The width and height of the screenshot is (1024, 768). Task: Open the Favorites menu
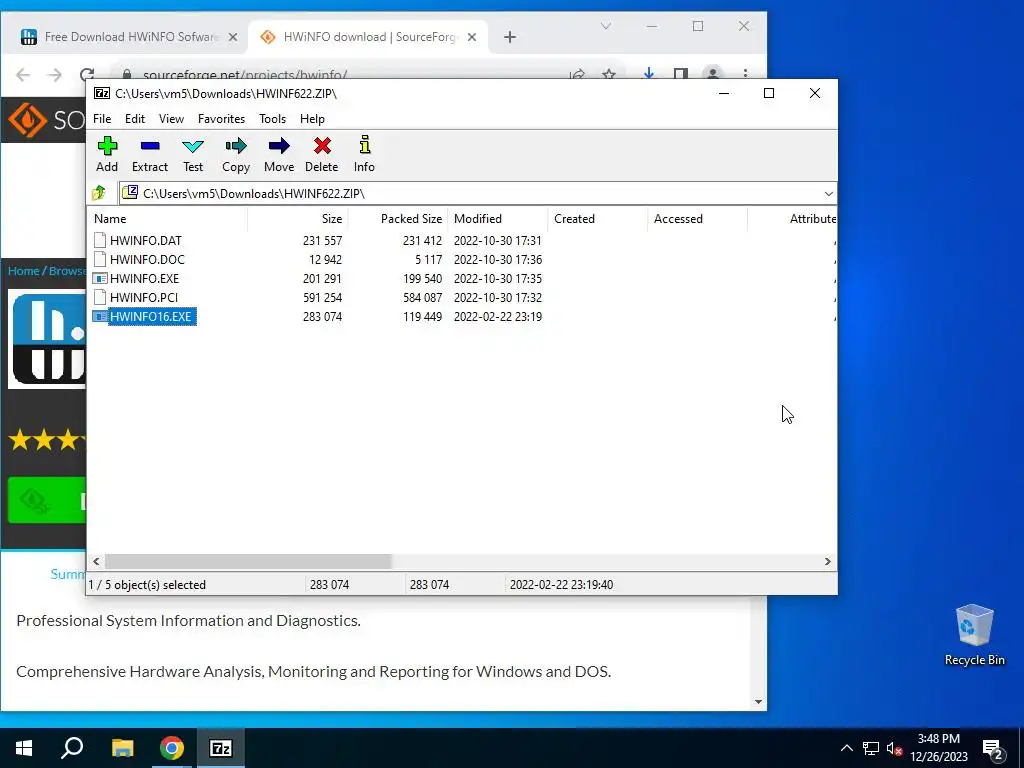pos(221,119)
